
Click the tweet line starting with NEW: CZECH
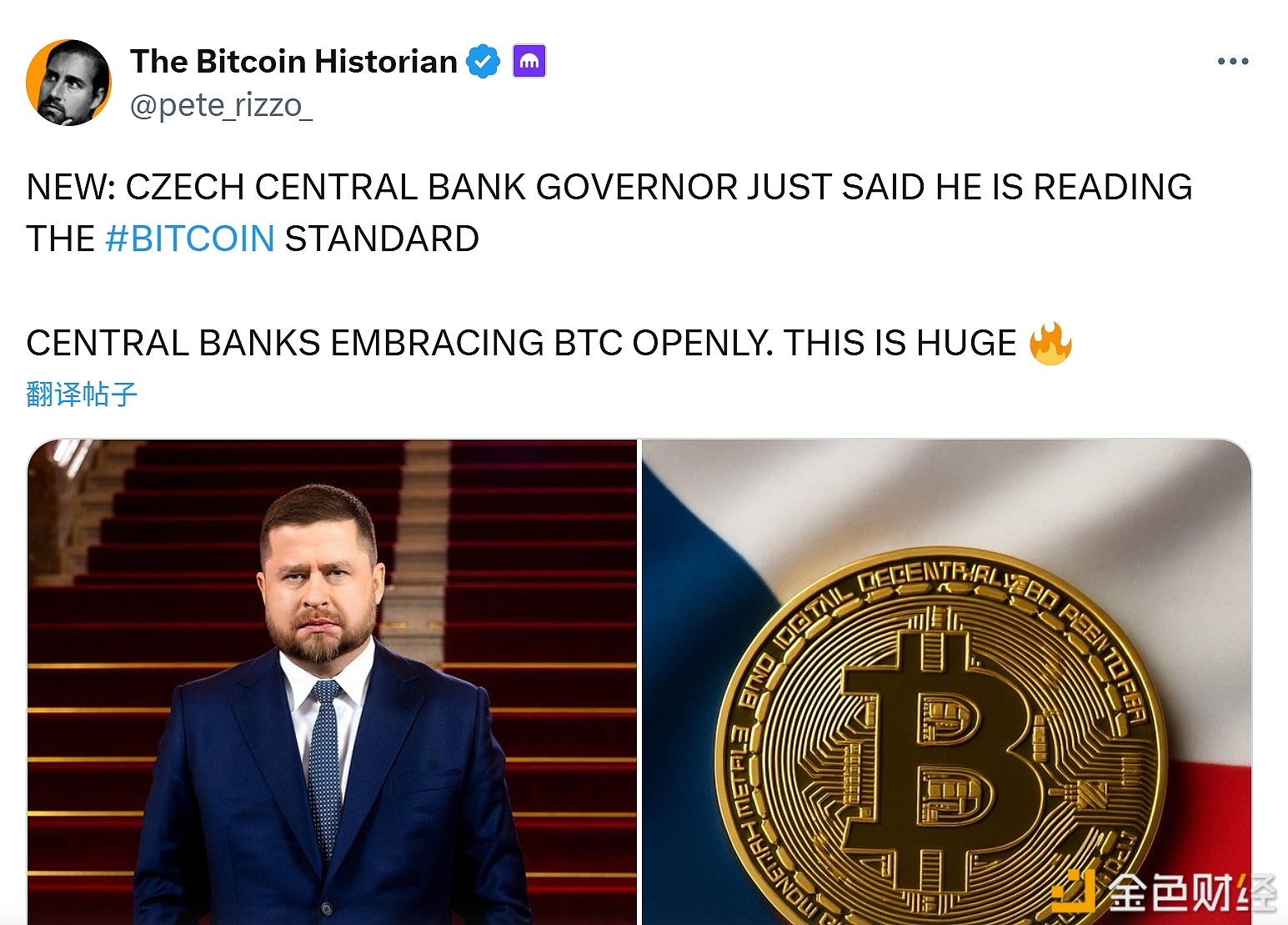[609, 188]
